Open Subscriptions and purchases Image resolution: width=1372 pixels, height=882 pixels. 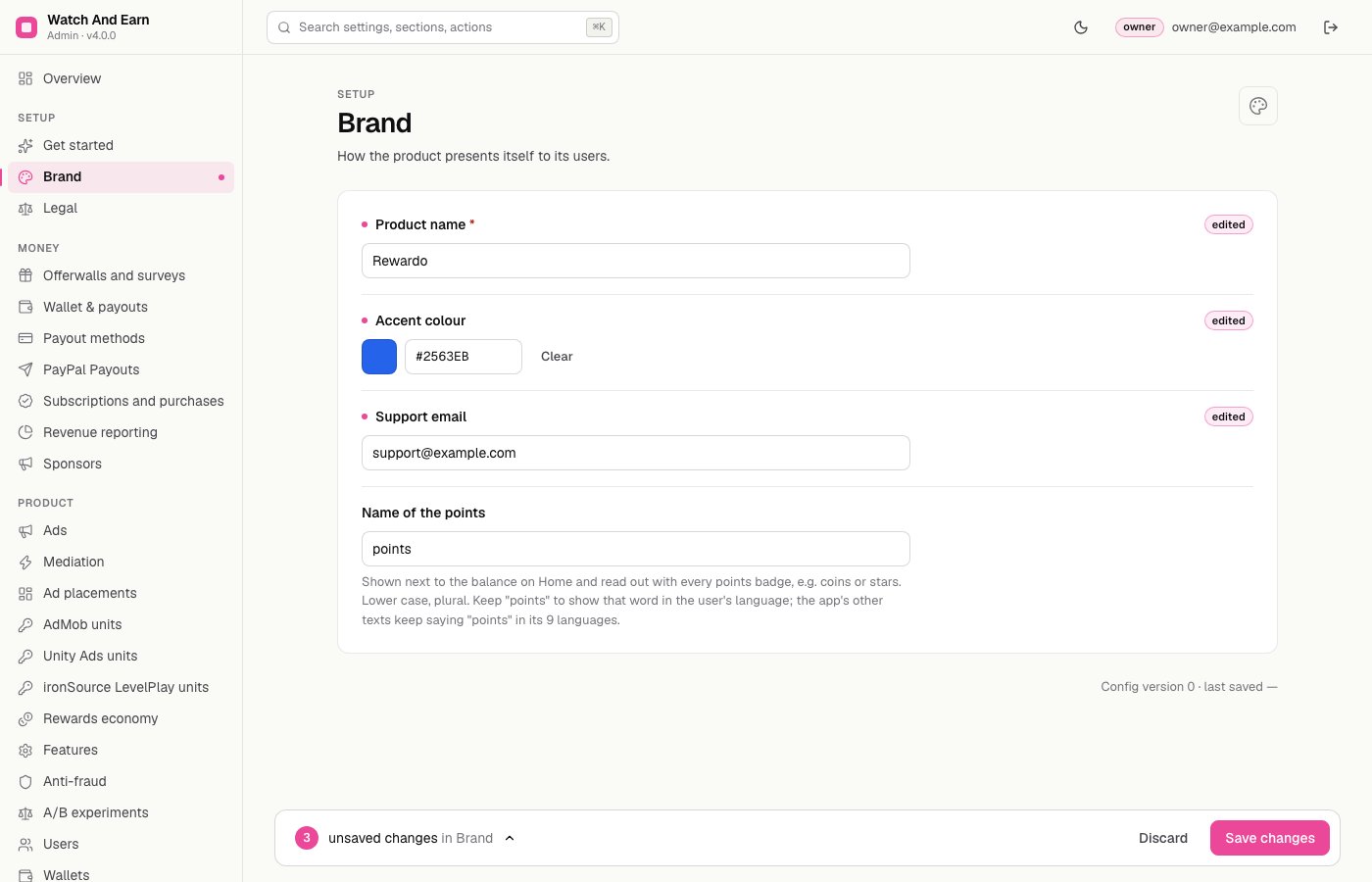(x=121, y=401)
